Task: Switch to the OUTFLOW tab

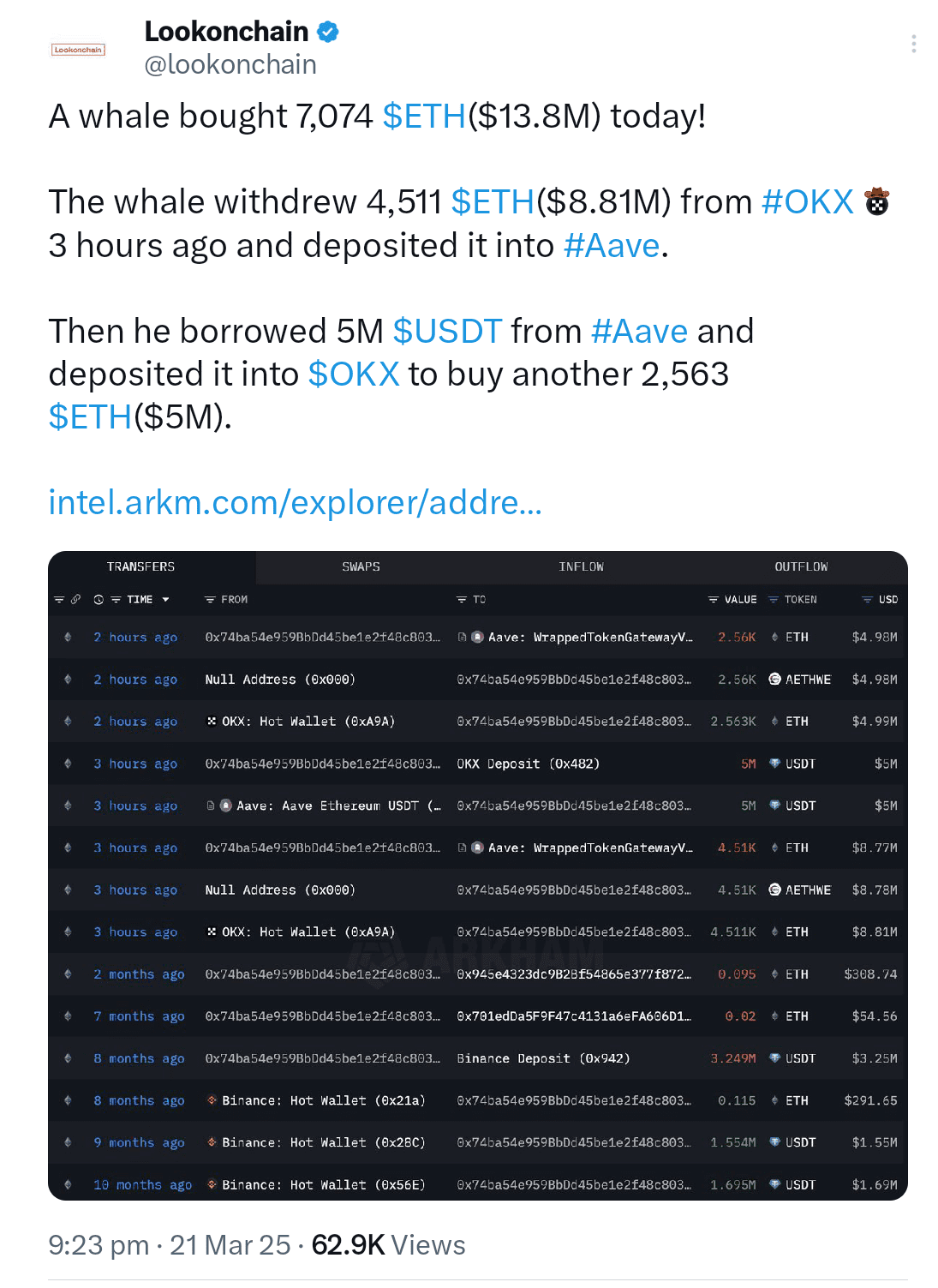Action: point(800,566)
